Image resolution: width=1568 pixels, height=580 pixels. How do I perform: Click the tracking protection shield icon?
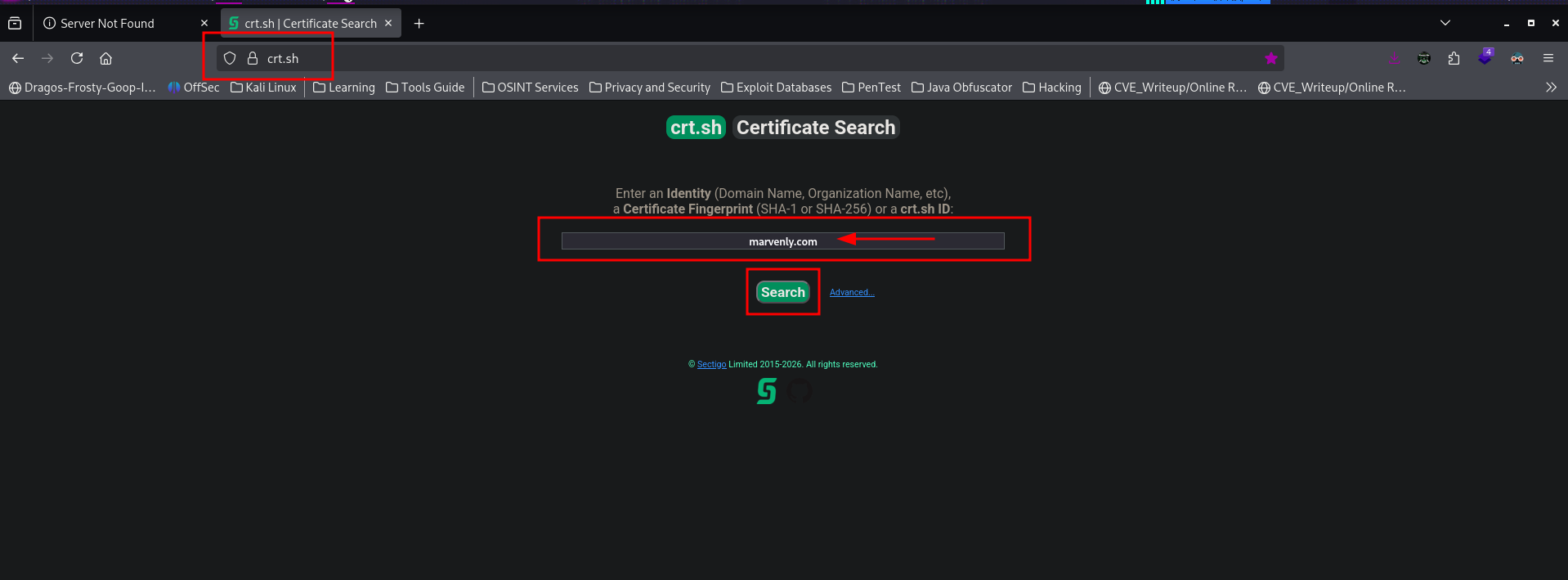pos(230,58)
